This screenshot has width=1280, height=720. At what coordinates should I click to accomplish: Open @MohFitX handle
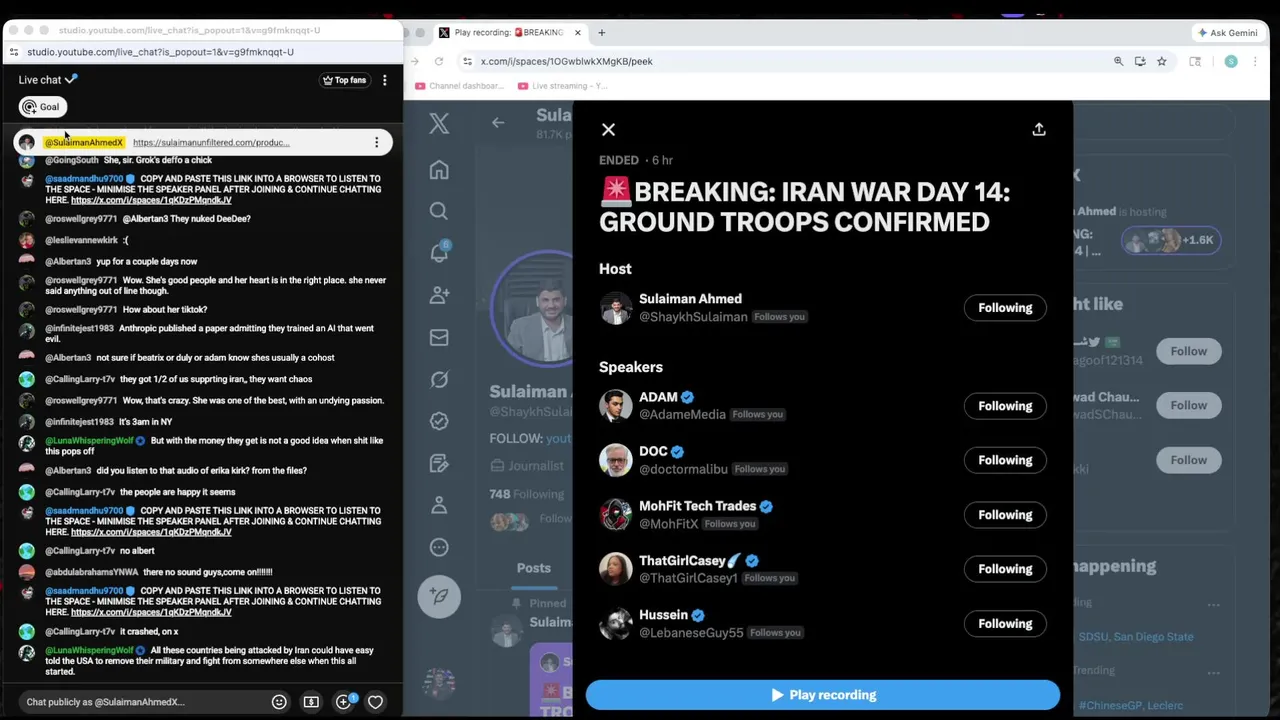(668, 523)
